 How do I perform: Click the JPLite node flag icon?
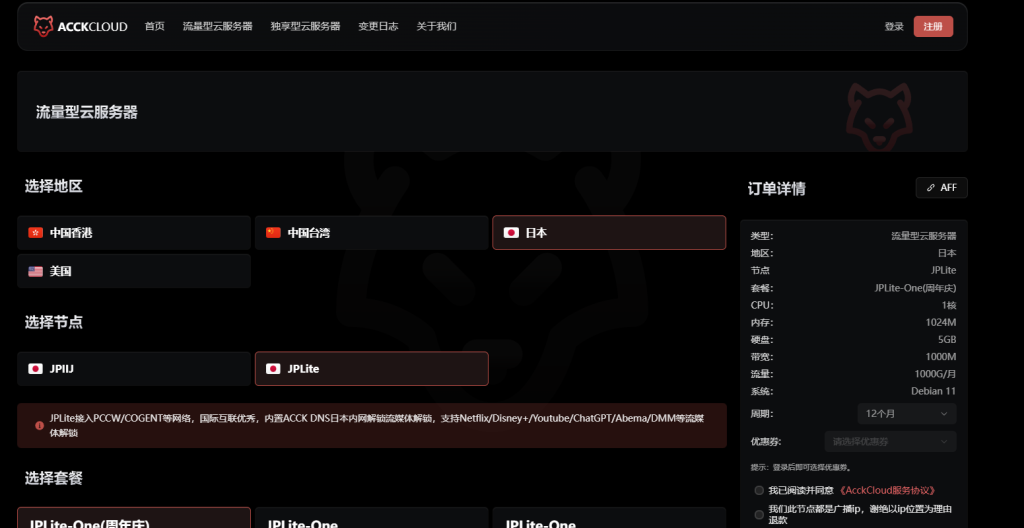(x=273, y=369)
